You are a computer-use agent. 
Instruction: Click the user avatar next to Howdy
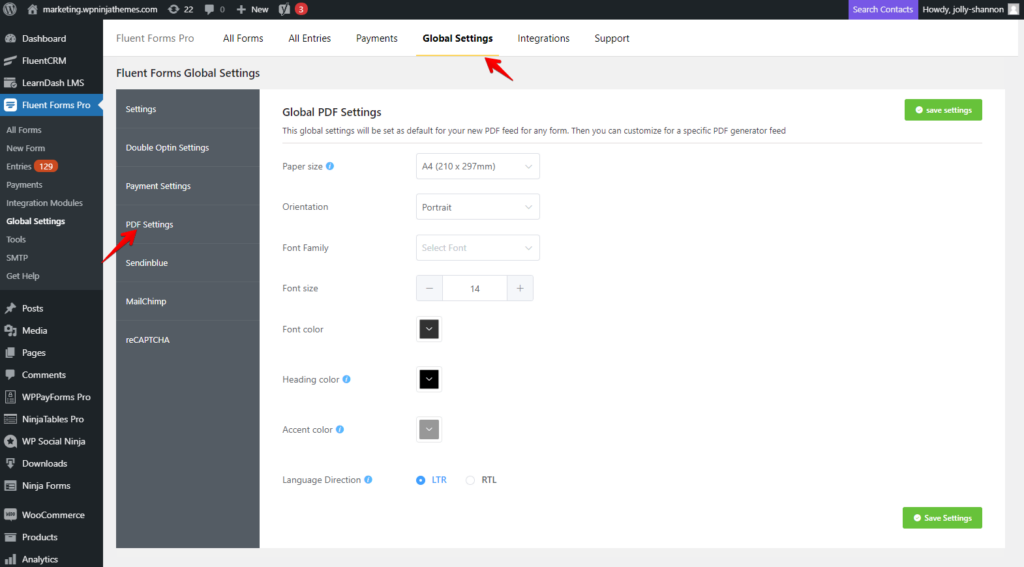[1013, 9]
